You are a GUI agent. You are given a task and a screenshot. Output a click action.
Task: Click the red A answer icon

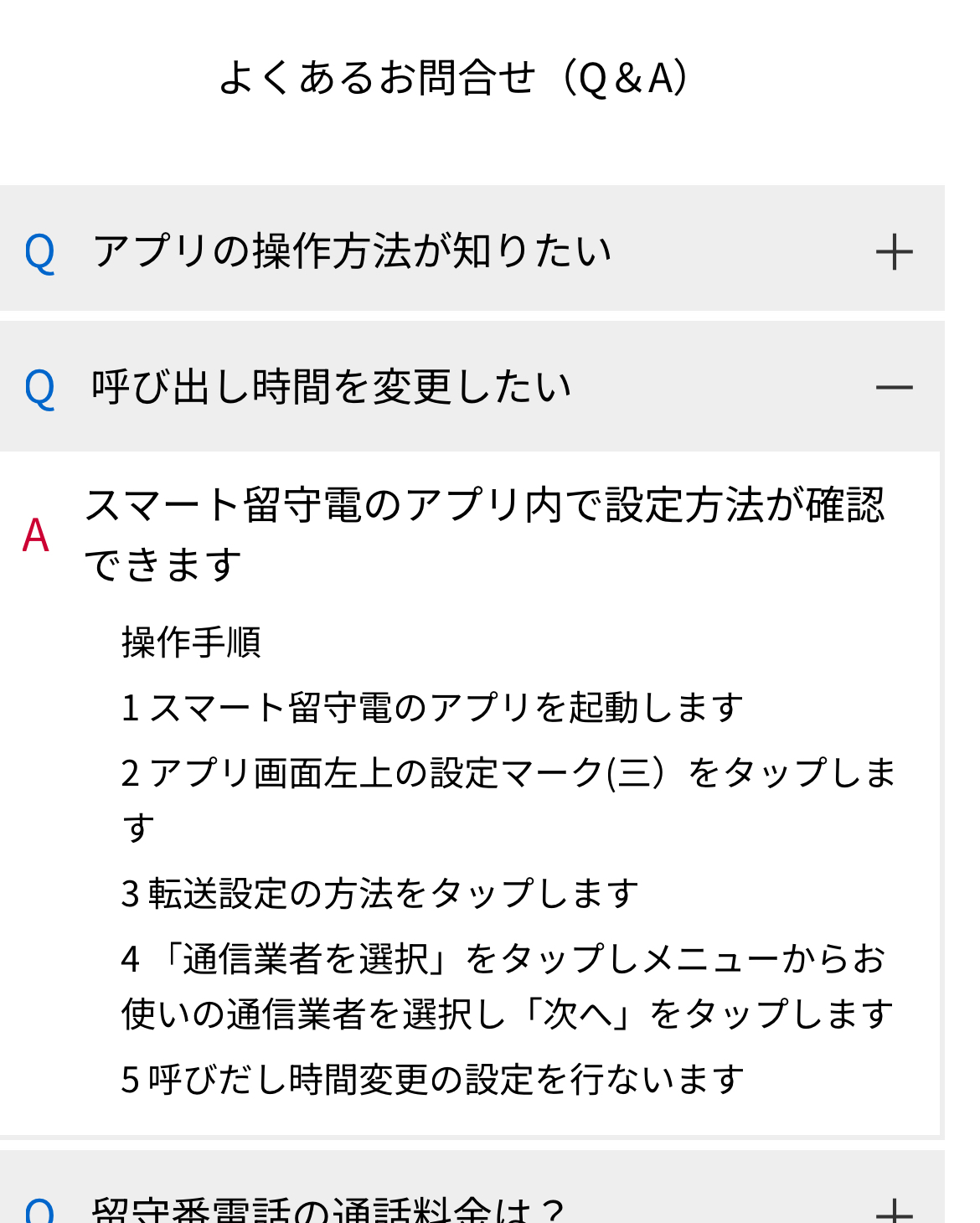pyautogui.click(x=36, y=535)
